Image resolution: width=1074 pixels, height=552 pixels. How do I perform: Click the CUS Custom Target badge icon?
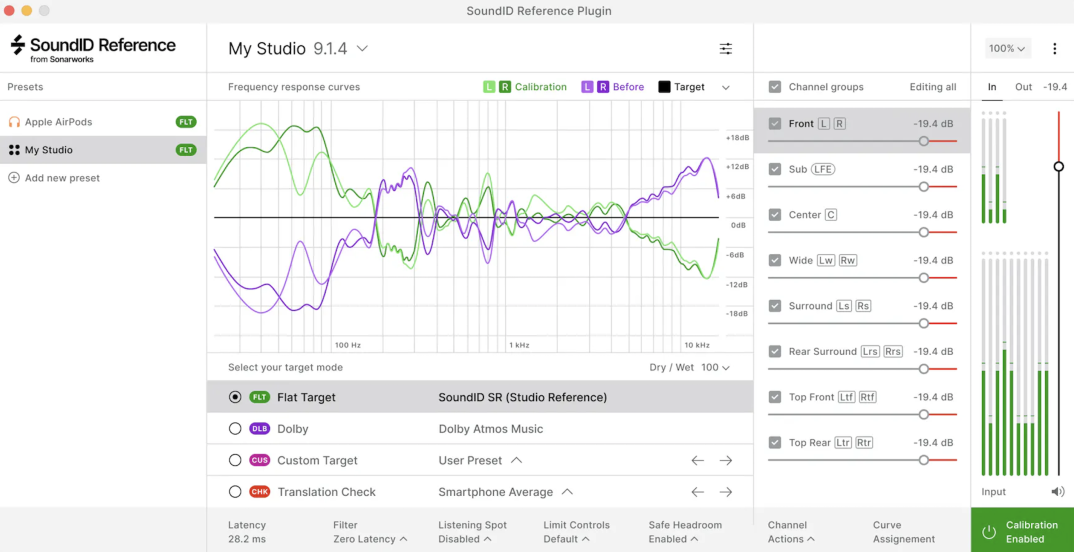point(260,460)
